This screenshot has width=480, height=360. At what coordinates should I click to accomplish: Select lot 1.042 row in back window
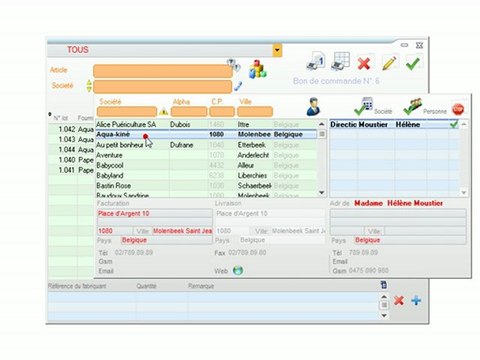pyautogui.click(x=71, y=129)
